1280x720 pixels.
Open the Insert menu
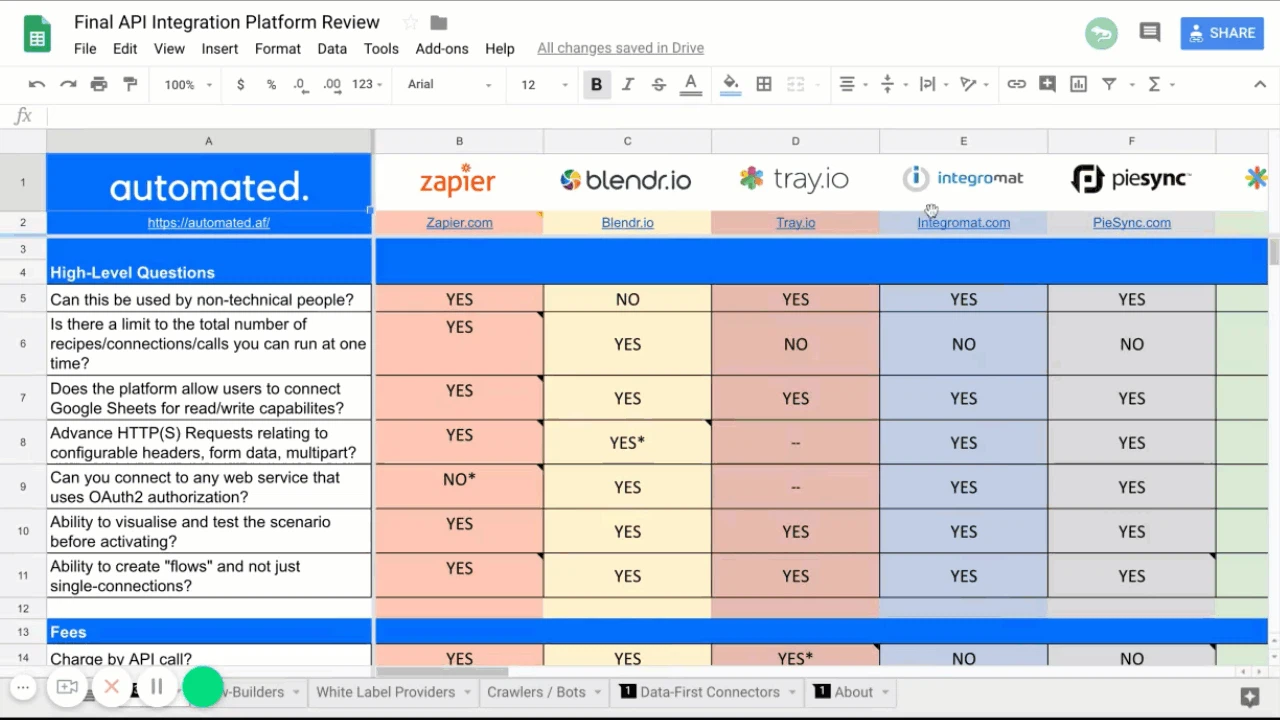pyautogui.click(x=220, y=48)
